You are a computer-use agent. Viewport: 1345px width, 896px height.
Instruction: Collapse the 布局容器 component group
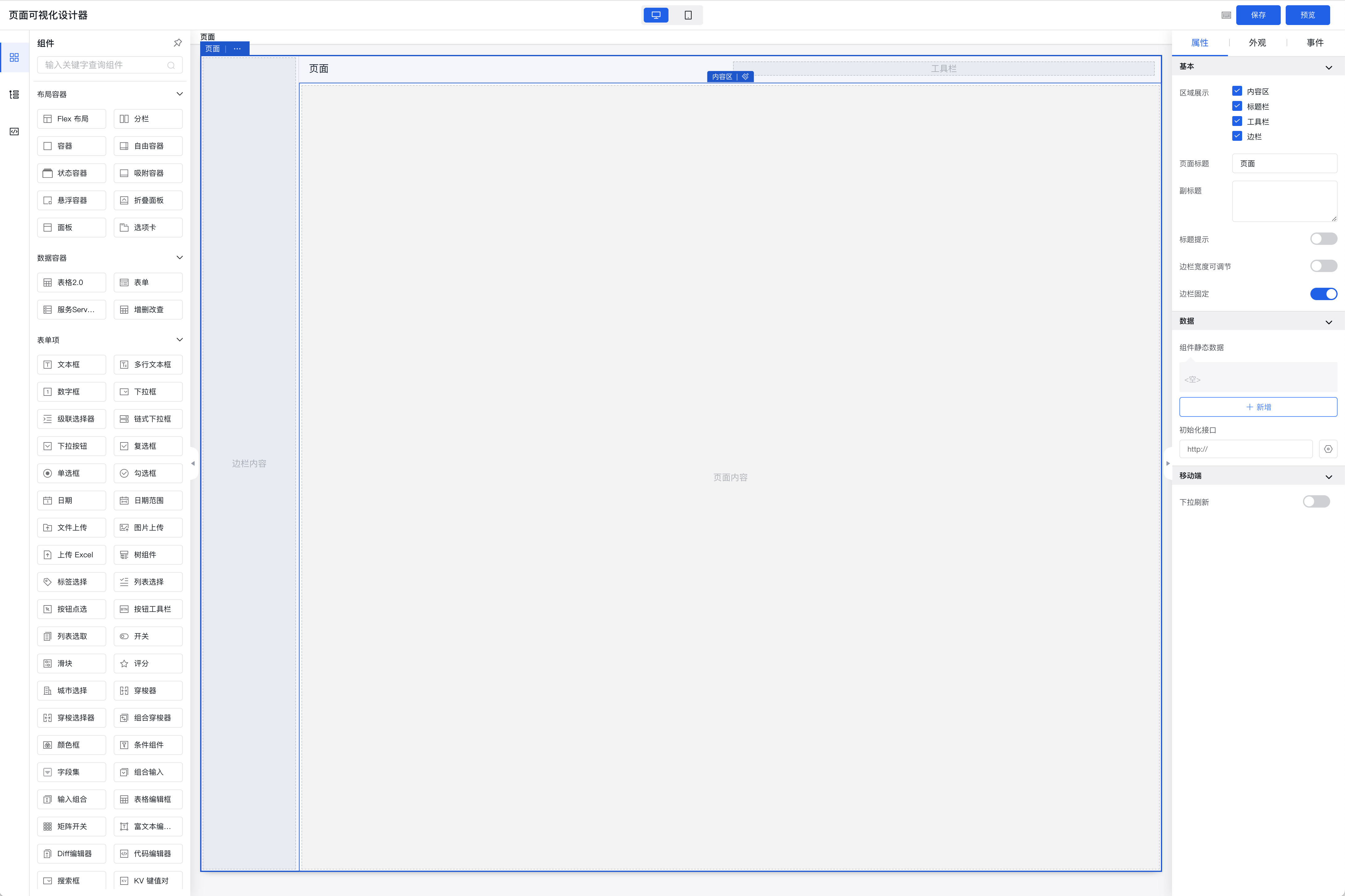point(179,94)
